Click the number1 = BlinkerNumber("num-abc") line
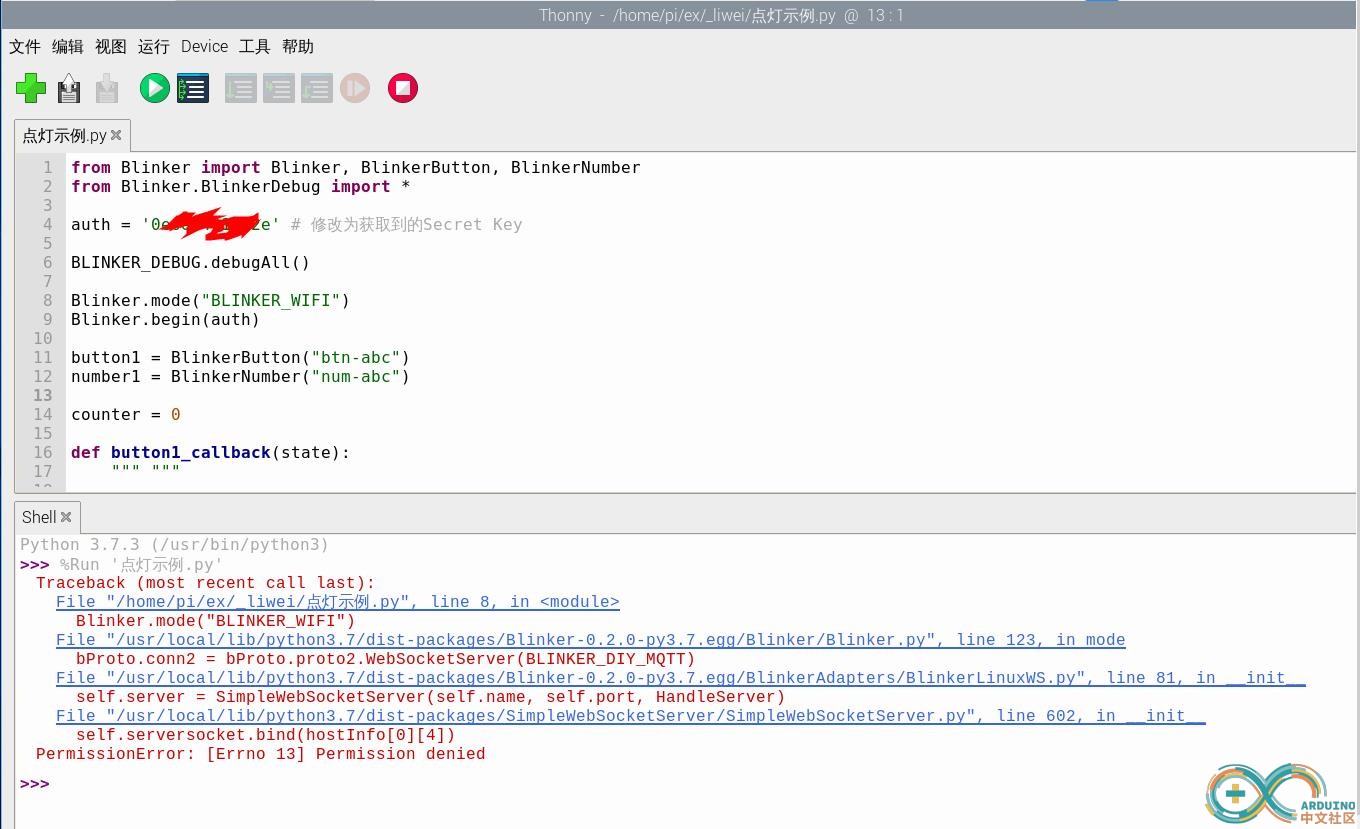 click(240, 376)
